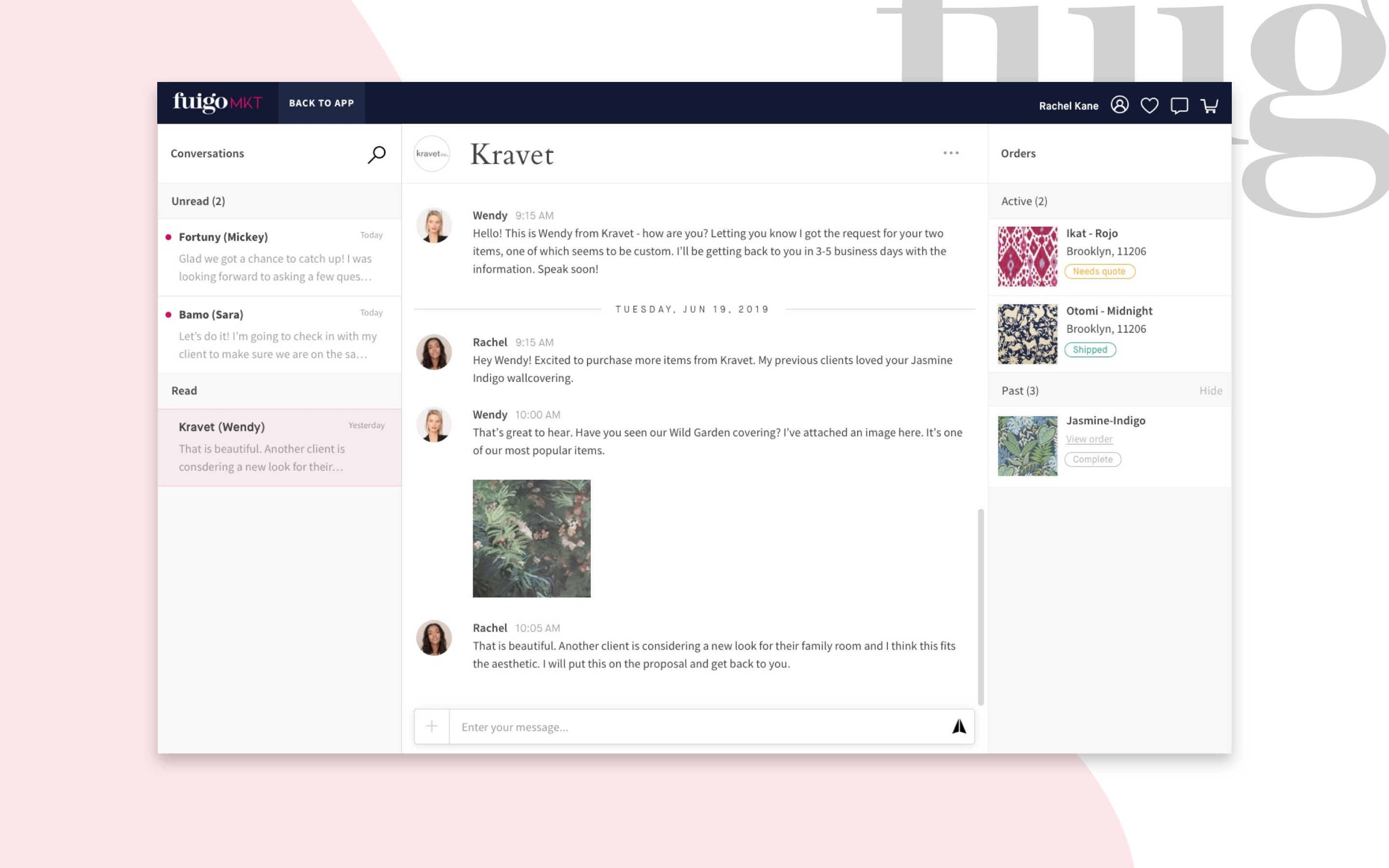Image resolution: width=1389 pixels, height=868 pixels.
Task: Open the user profile icon
Action: pyautogui.click(x=1119, y=105)
